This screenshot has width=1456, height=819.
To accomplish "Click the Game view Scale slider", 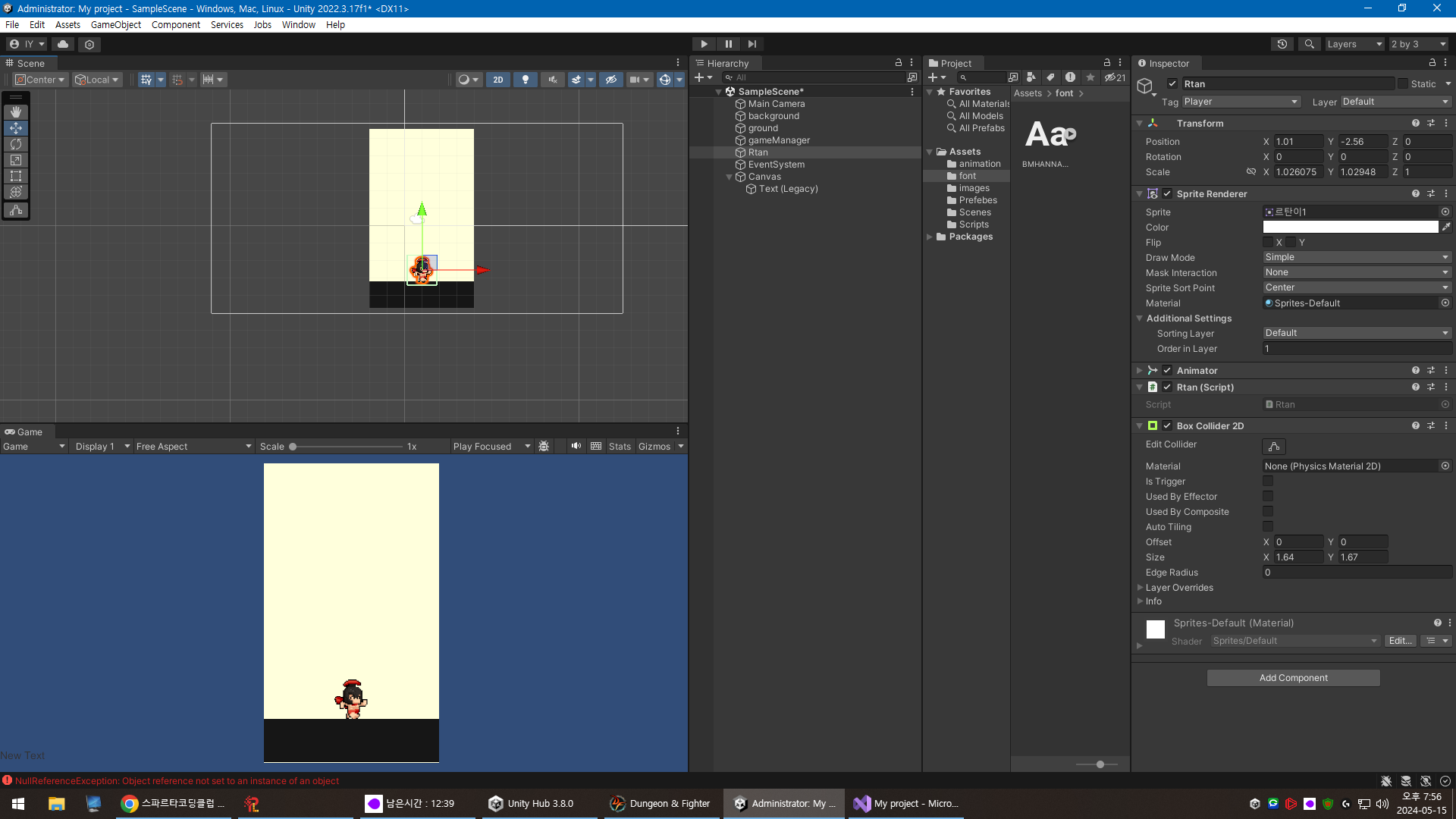I will click(347, 446).
